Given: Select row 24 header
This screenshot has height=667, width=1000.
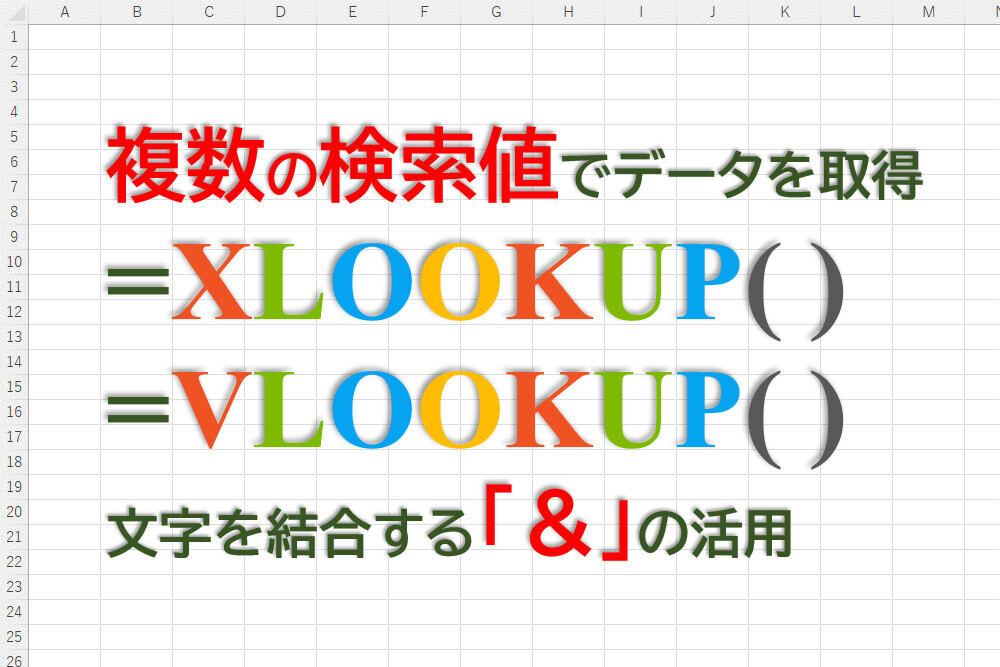Looking at the screenshot, I should [14, 612].
